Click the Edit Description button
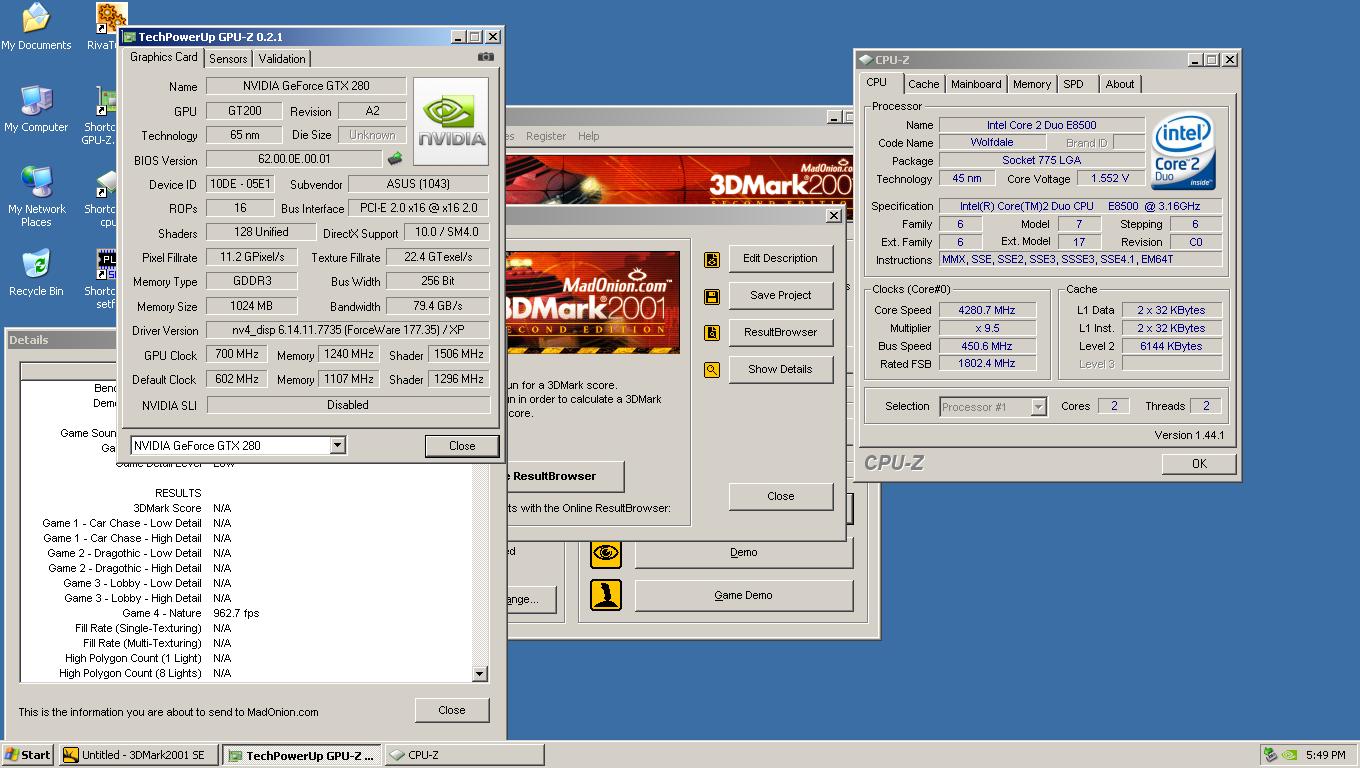This screenshot has width=1360, height=768. [780, 258]
